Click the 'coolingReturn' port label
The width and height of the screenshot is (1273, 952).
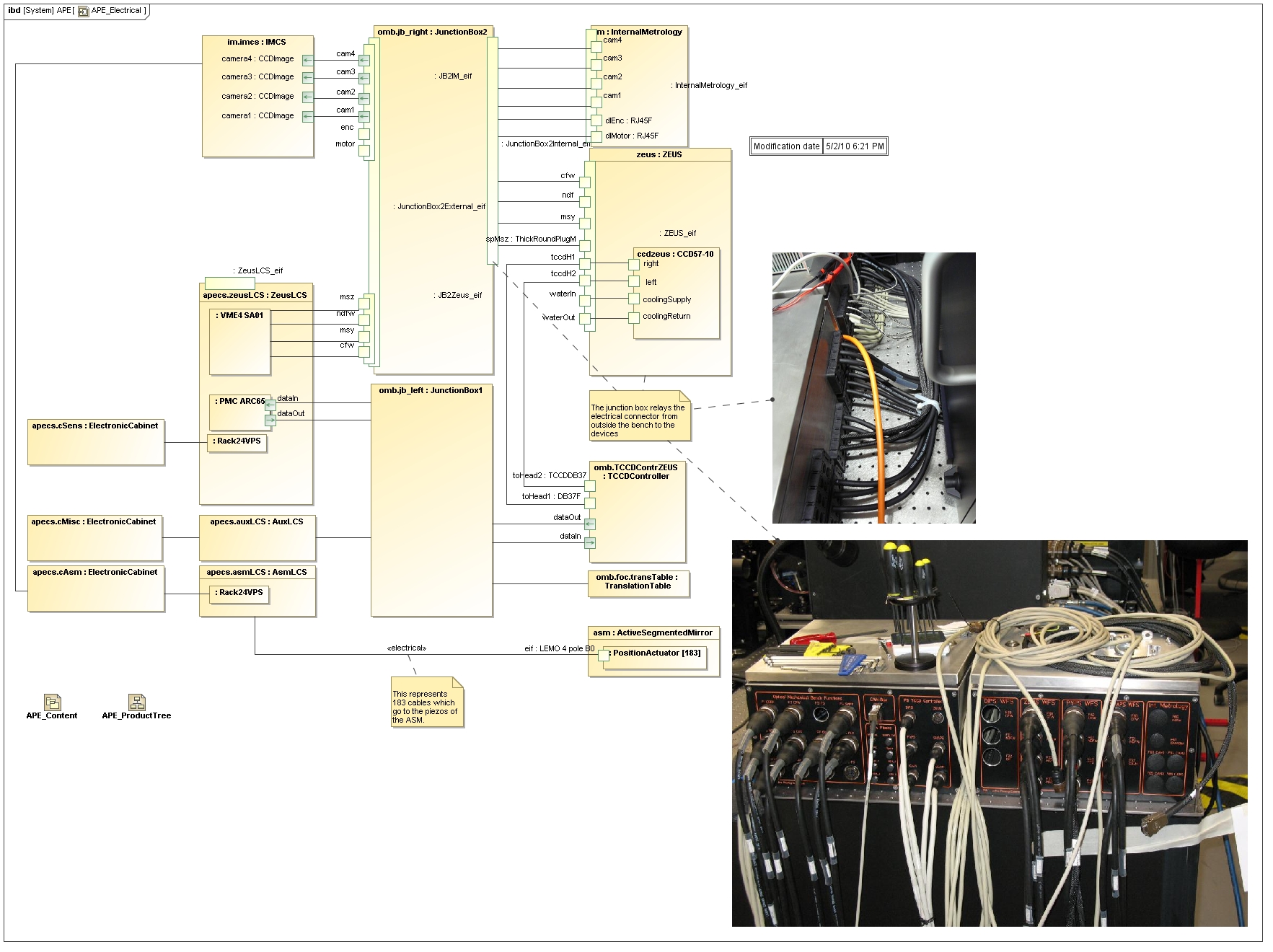click(666, 316)
